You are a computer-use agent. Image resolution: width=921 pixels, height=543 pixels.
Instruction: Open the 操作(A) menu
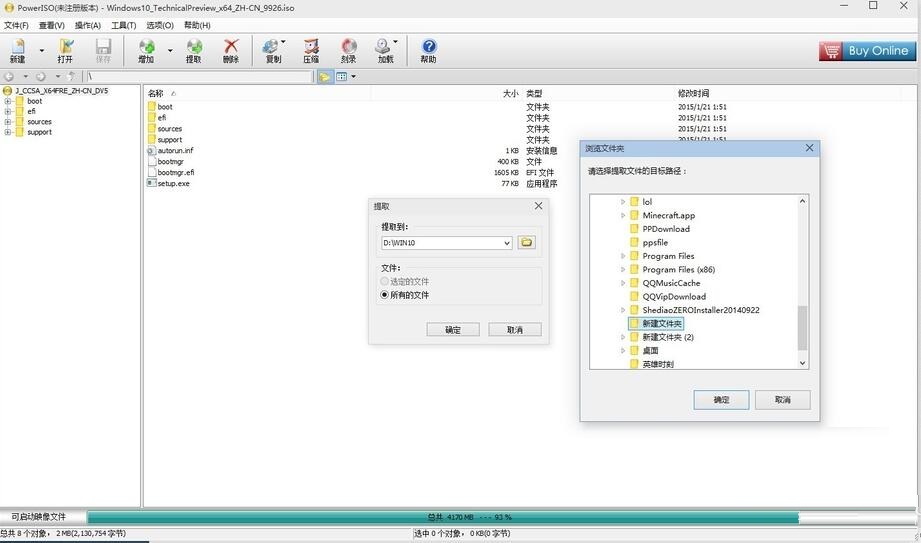(88, 25)
